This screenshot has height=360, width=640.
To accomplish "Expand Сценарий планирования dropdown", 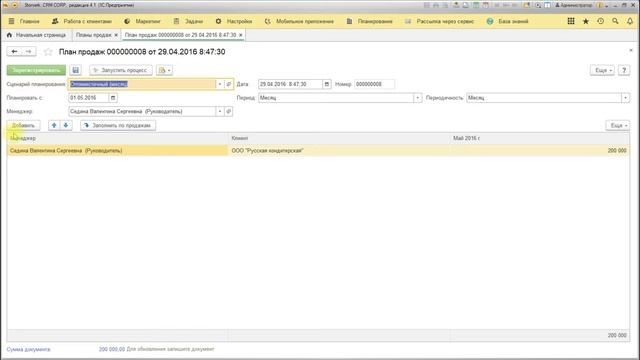I will click(220, 84).
